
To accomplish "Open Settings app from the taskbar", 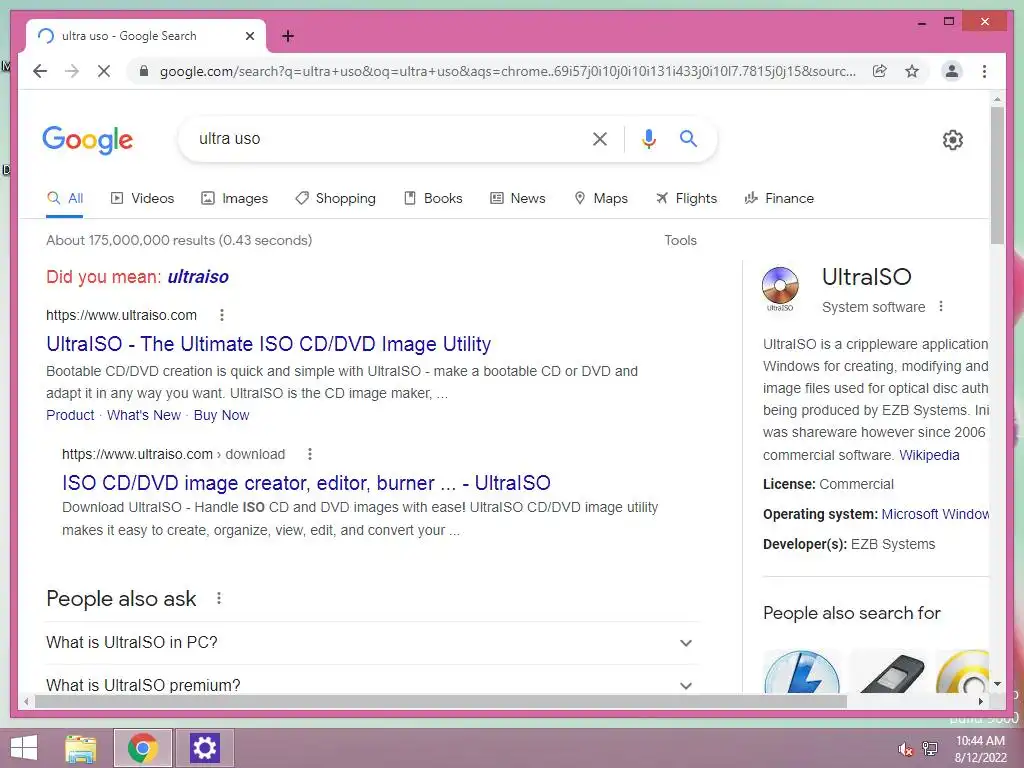I will (204, 748).
